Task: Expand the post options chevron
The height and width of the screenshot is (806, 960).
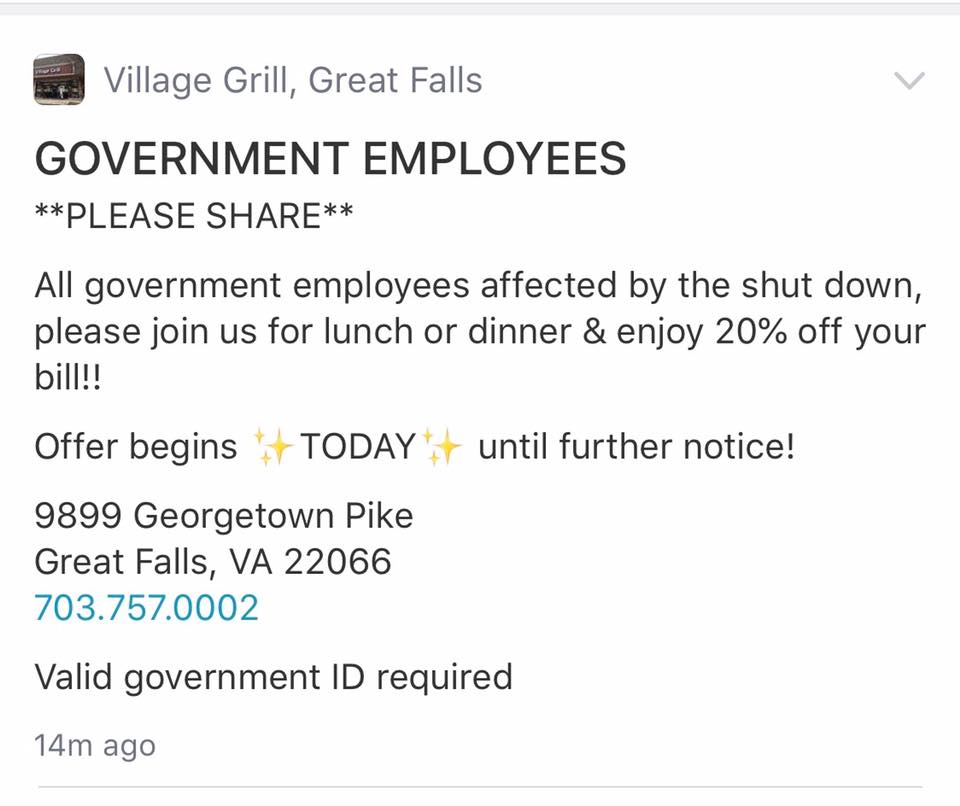Action: click(908, 81)
